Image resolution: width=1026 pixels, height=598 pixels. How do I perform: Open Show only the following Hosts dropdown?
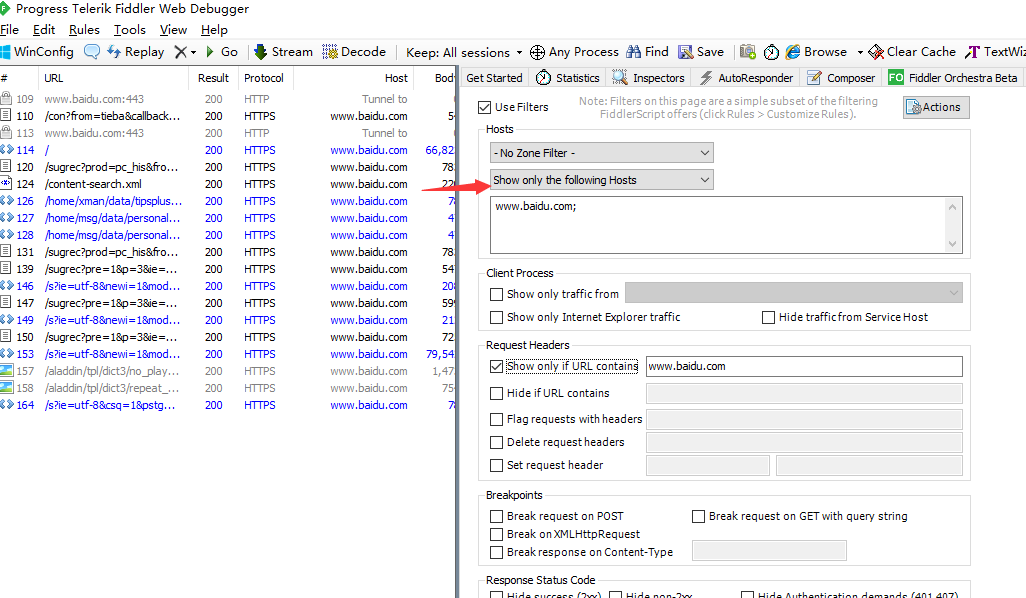click(601, 180)
